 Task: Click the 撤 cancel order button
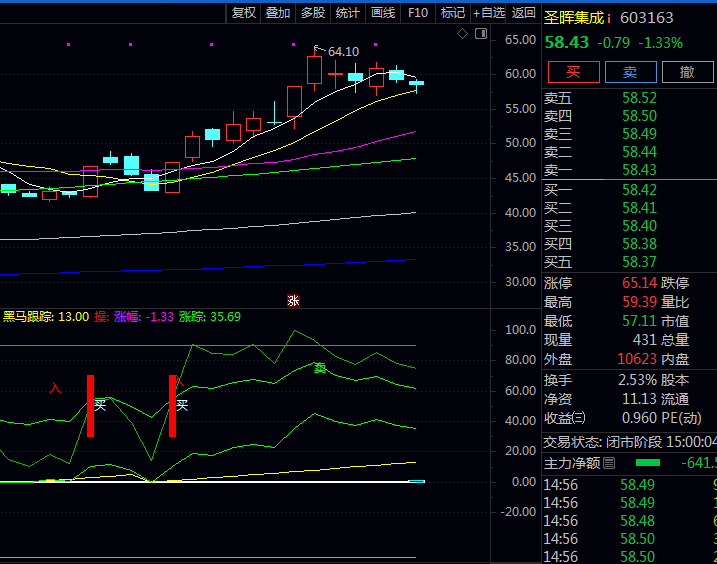coord(688,72)
